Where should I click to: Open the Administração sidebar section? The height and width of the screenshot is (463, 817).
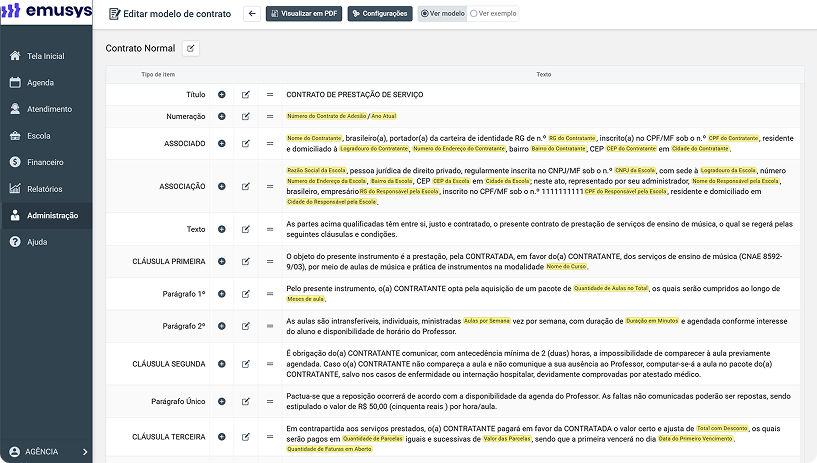[x=46, y=215]
